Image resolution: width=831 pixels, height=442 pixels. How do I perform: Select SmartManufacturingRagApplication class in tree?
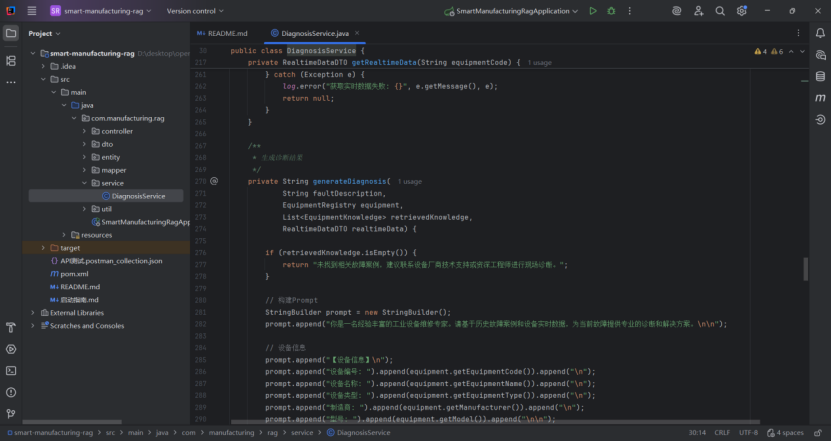click(x=140, y=222)
